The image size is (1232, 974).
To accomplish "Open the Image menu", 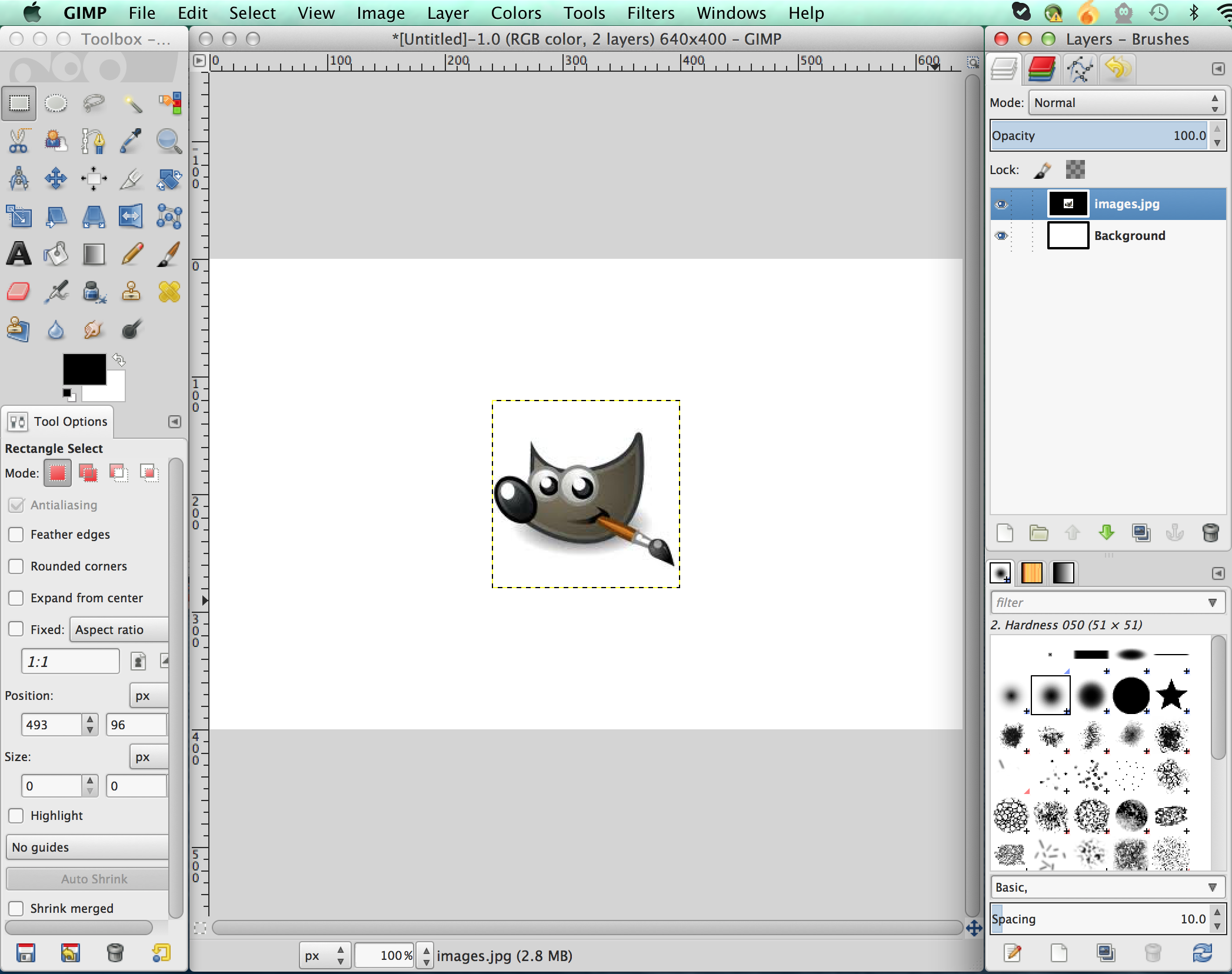I will [x=381, y=13].
